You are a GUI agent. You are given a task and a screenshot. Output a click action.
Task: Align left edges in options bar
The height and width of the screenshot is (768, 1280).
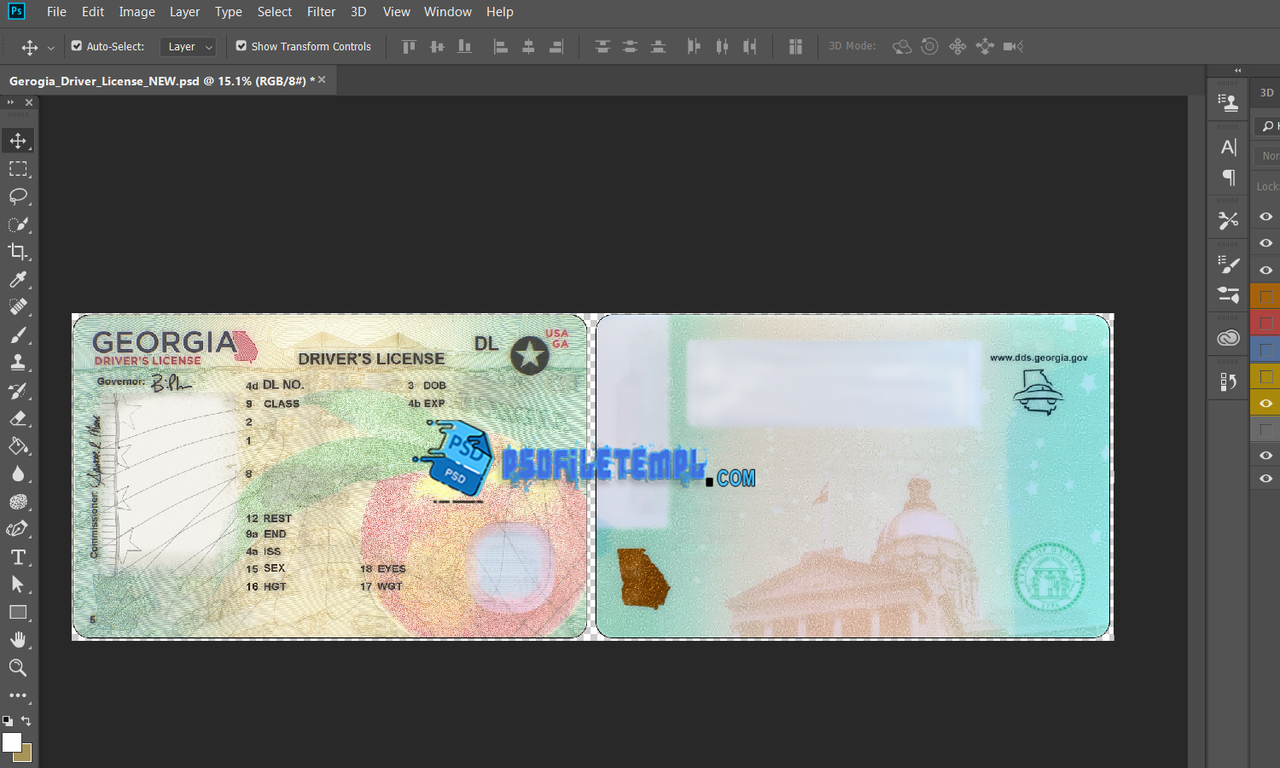(x=501, y=46)
